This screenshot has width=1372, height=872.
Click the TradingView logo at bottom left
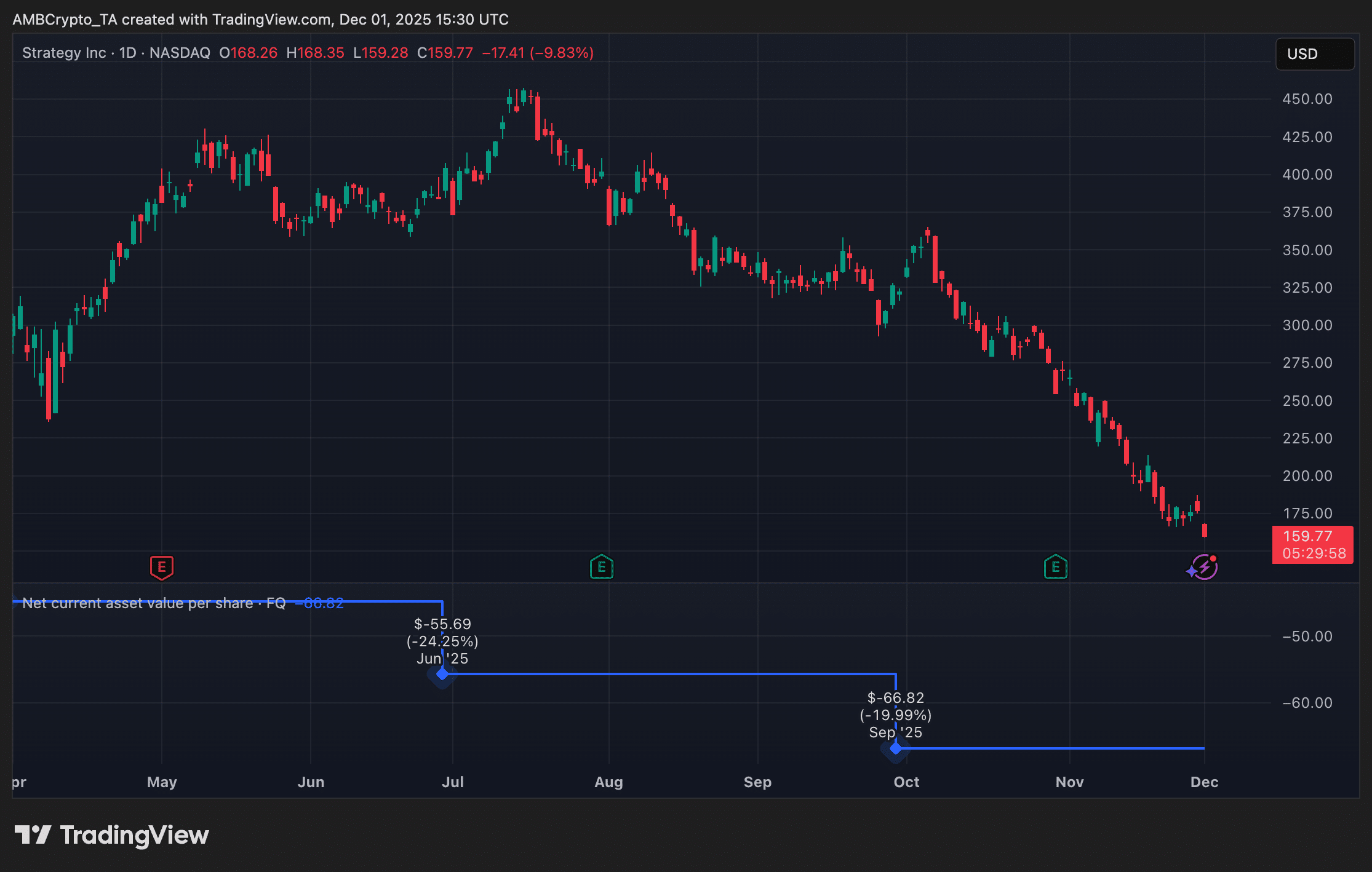tap(112, 835)
